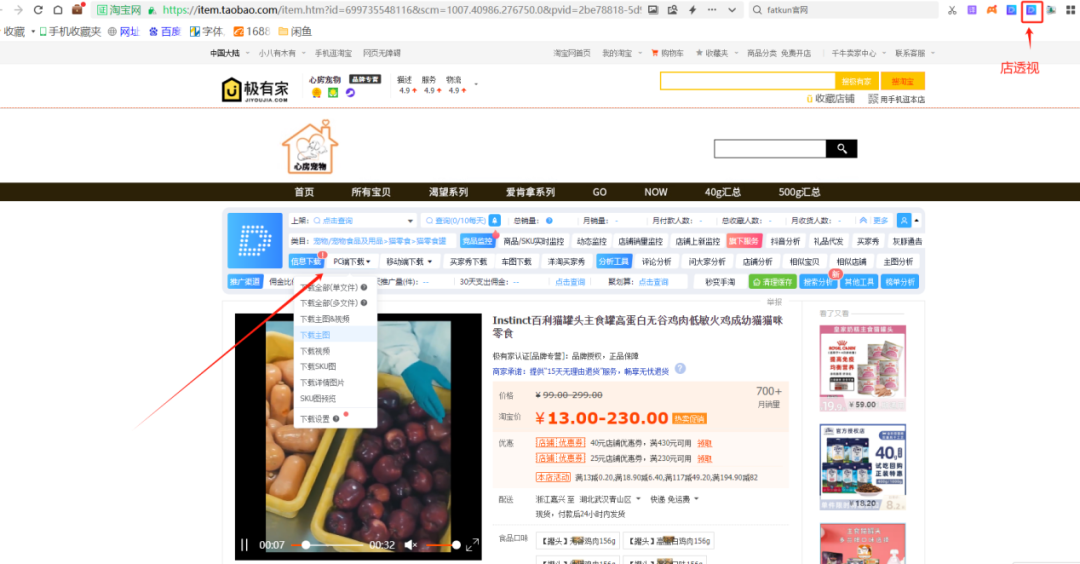Click the blue user profile icon in plugin panel
The width and height of the screenshot is (1080, 564).
(904, 220)
